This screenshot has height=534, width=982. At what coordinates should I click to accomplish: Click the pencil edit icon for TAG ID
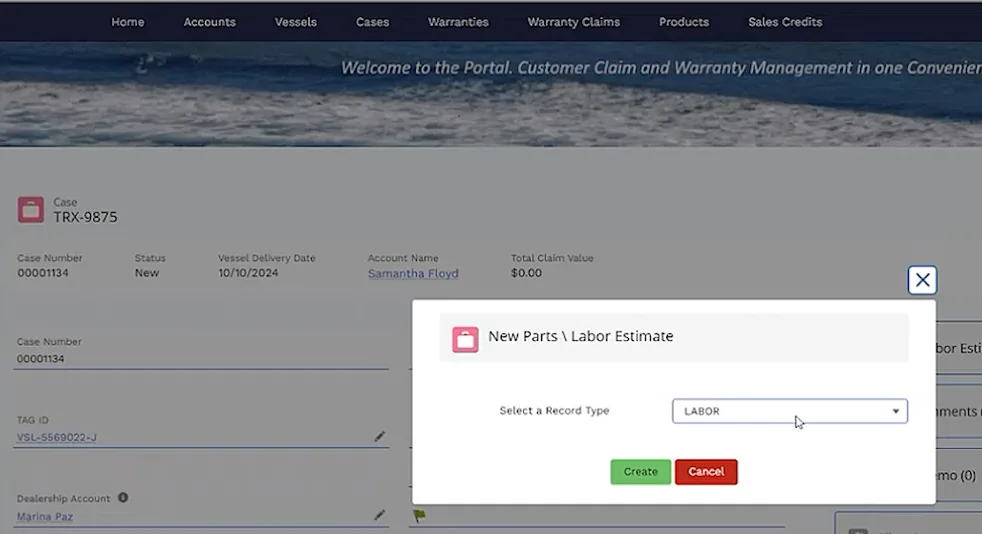tap(379, 437)
